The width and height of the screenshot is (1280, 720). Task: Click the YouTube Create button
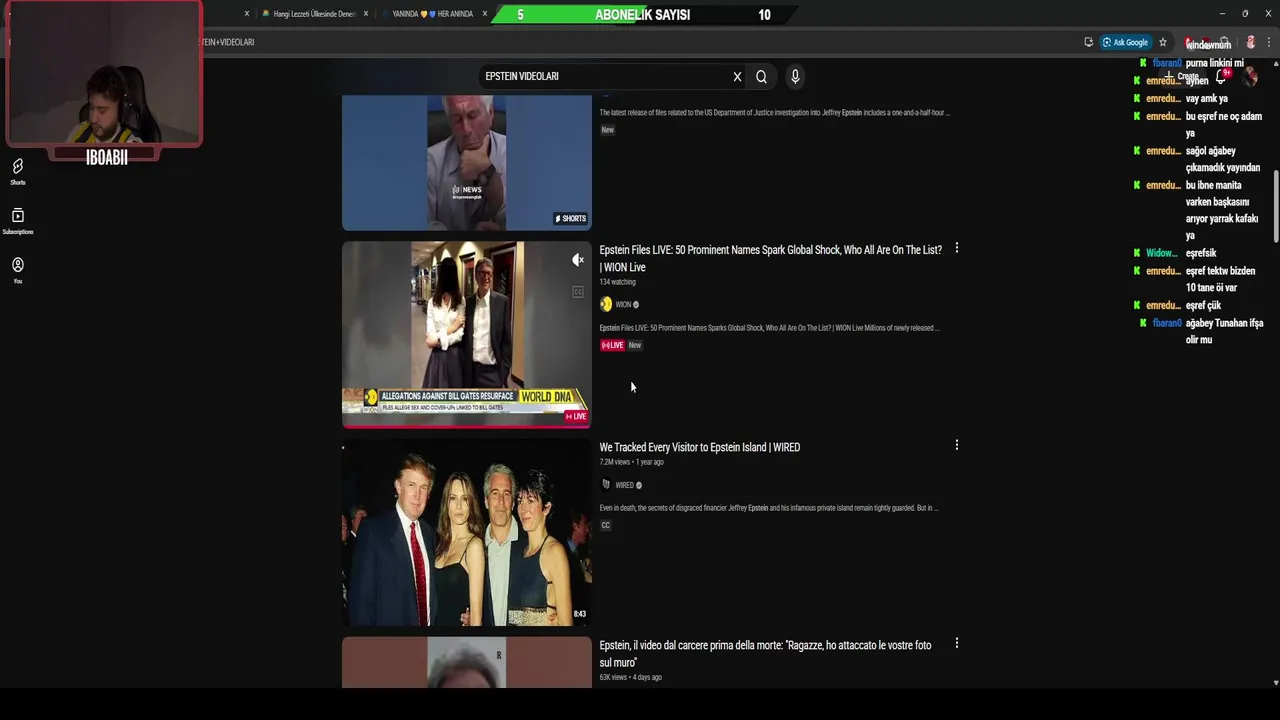coord(1182,77)
